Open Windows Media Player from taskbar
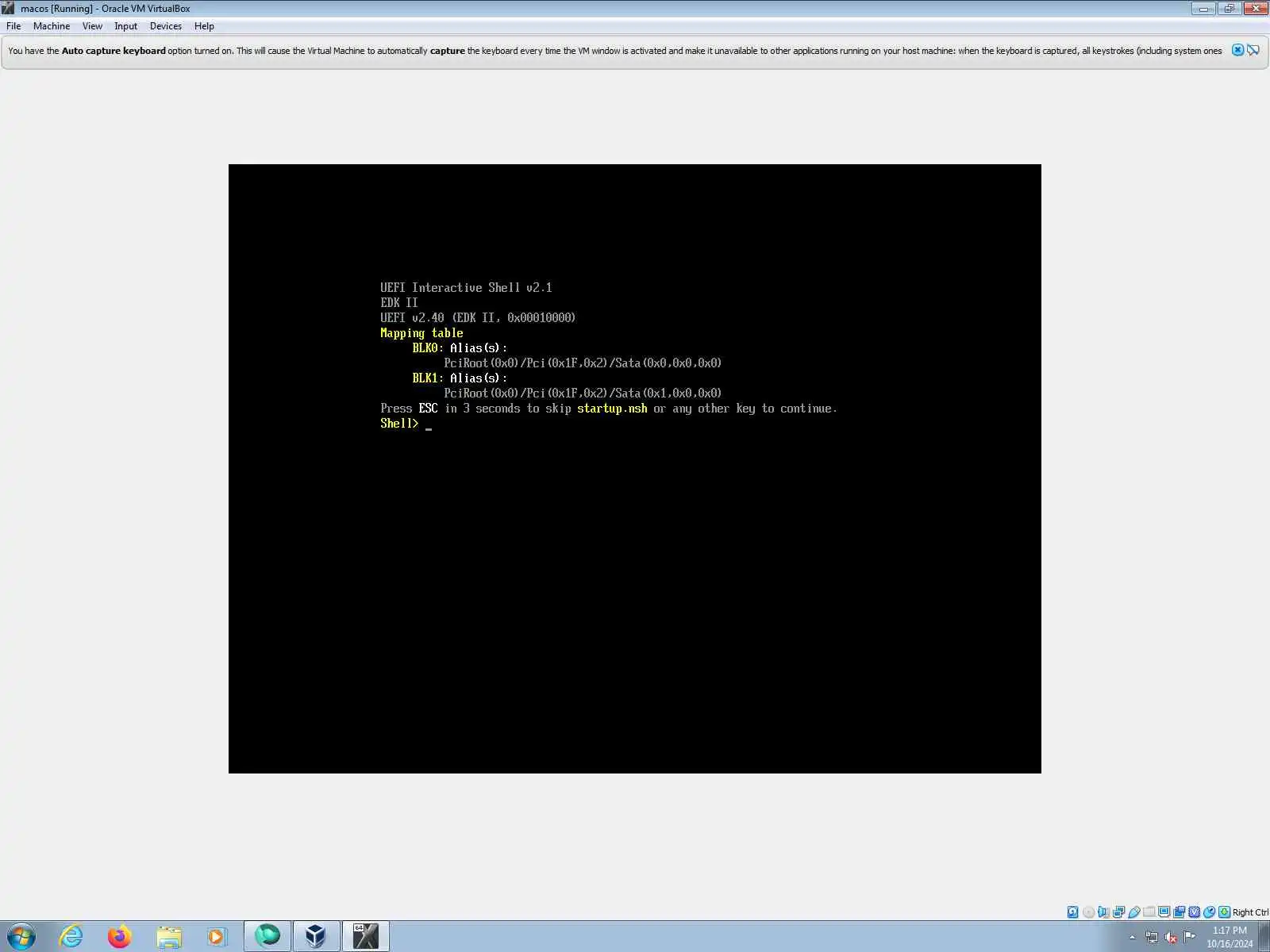The width and height of the screenshot is (1270, 952). (216, 936)
